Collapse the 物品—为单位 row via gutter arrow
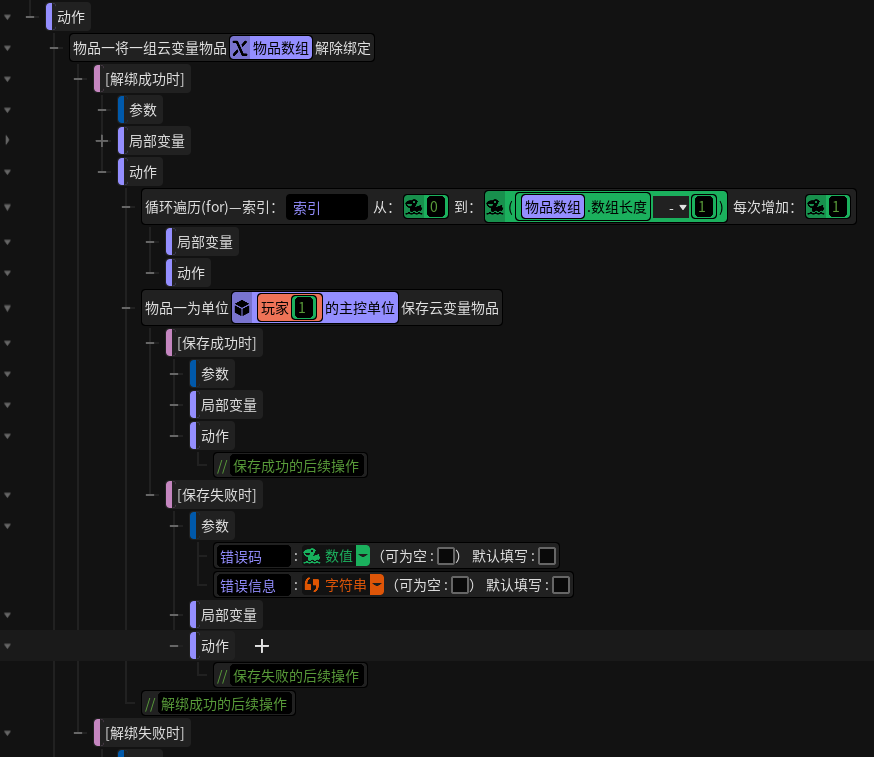 (x=7, y=308)
